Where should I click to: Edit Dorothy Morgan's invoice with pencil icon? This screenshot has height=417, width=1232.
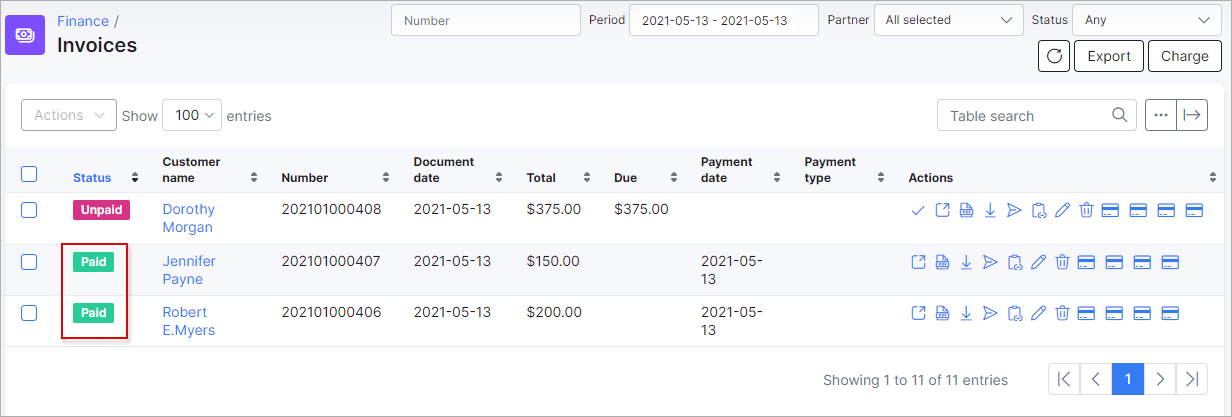pyautogui.click(x=1062, y=210)
